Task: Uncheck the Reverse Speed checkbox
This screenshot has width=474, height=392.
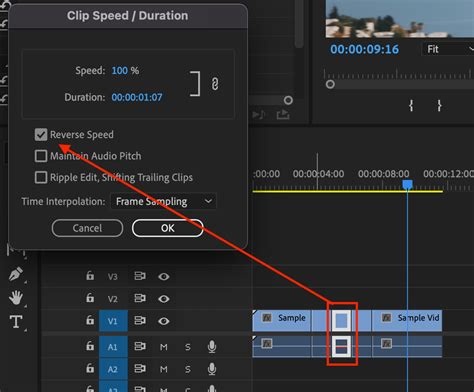Action: [x=41, y=135]
